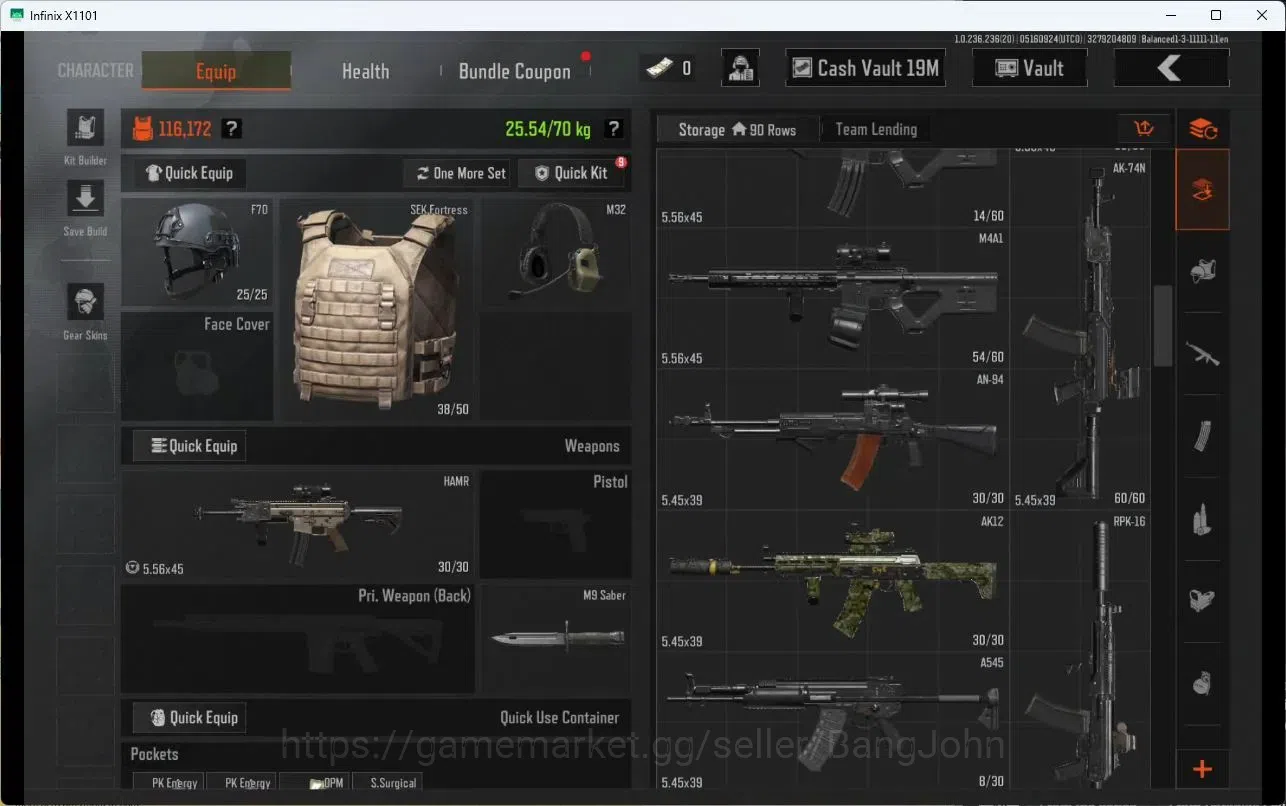Filter storage by ammo bullets icon
The height and width of the screenshot is (806, 1286).
tap(1202, 519)
